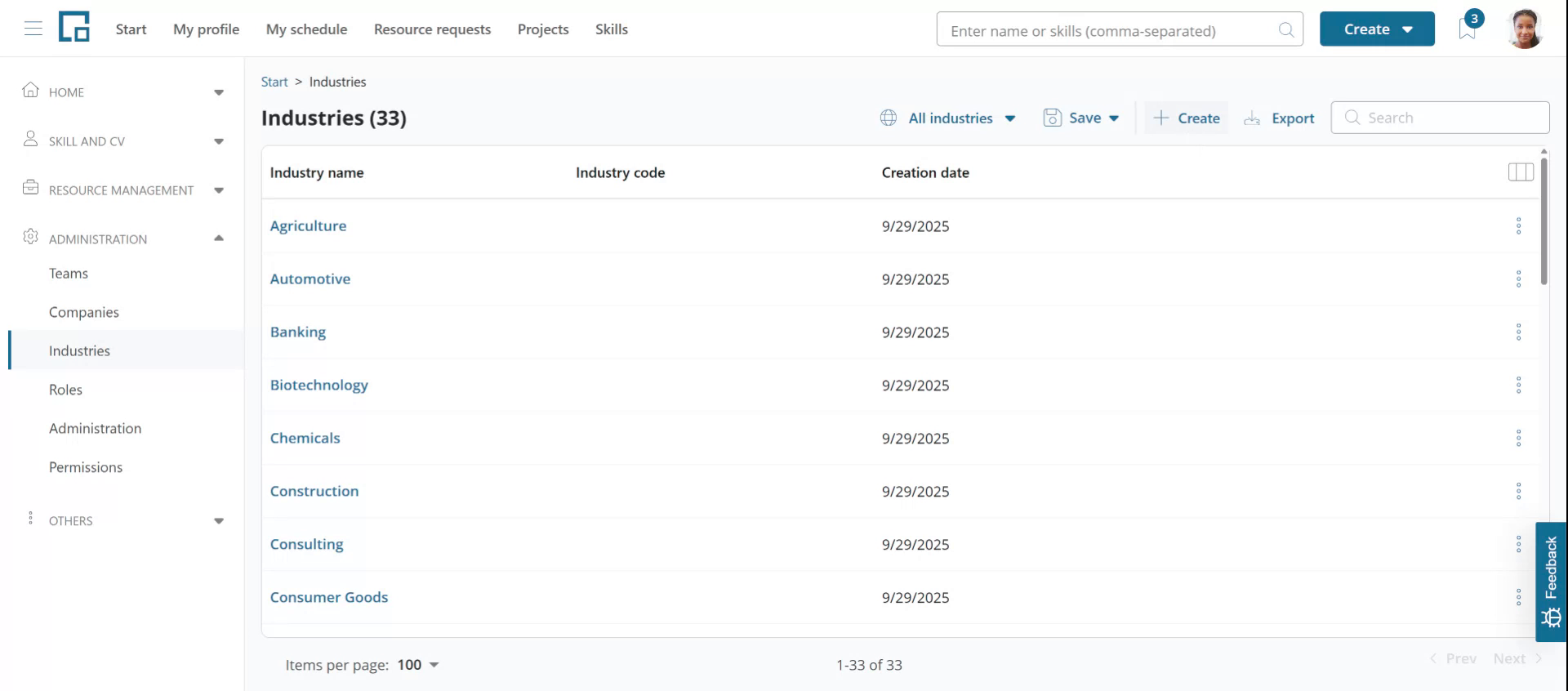Open row actions menu for Chemicals
Screen dimensions: 1568x691
[x=1519, y=439]
